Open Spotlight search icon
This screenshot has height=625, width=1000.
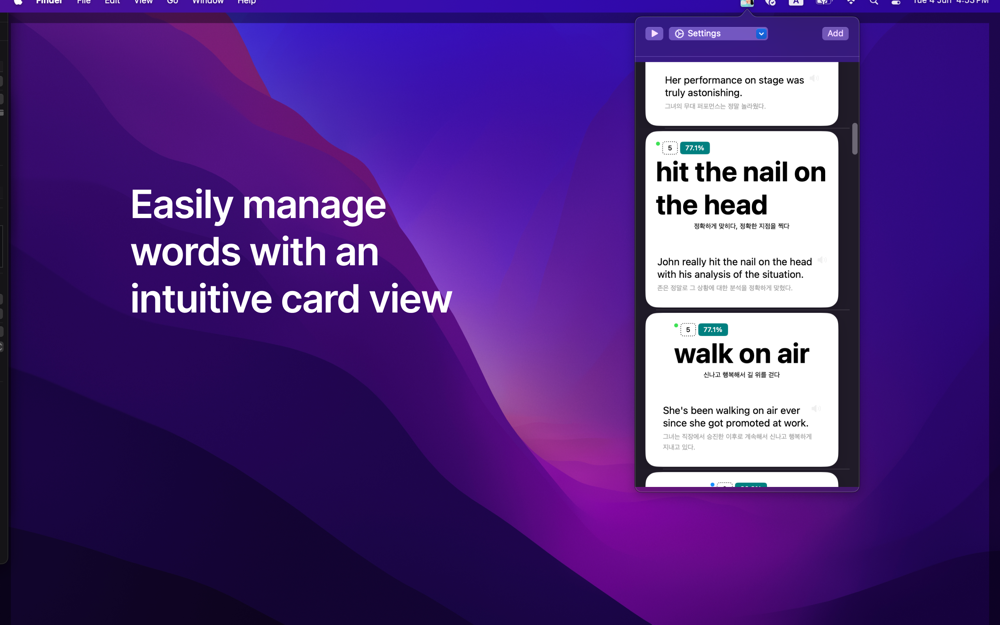tap(874, 3)
